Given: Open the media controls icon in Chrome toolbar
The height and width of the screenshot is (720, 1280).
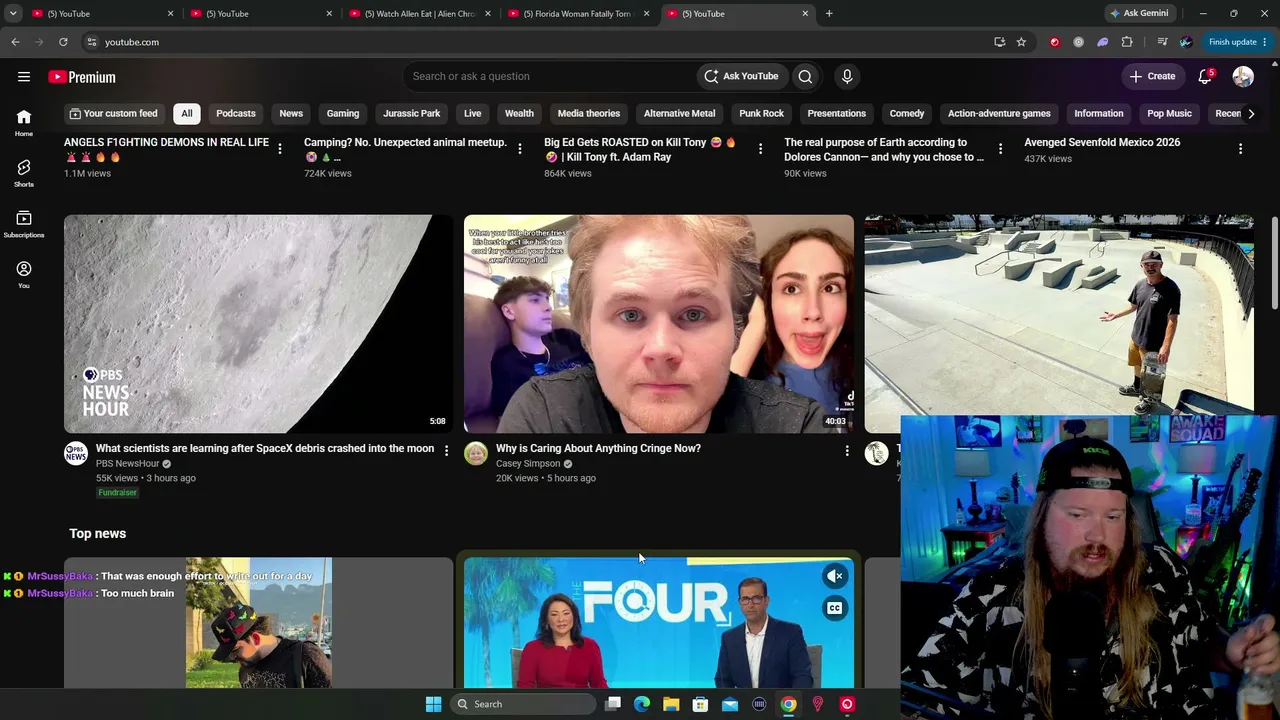Looking at the screenshot, I should point(1162,42).
